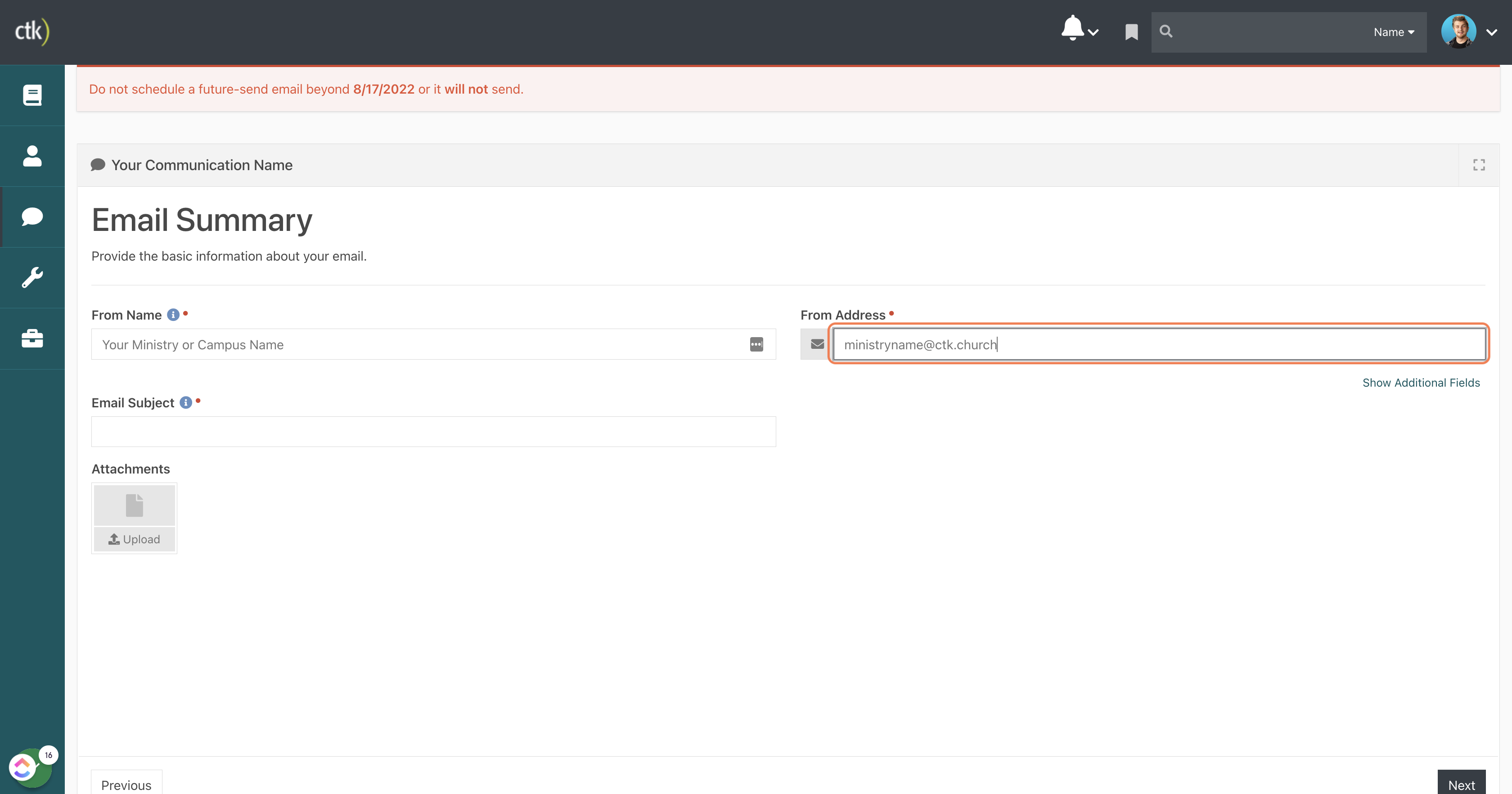Screen dimensions: 1512x794
Task: Click the From Name info icon
Action: (173, 315)
